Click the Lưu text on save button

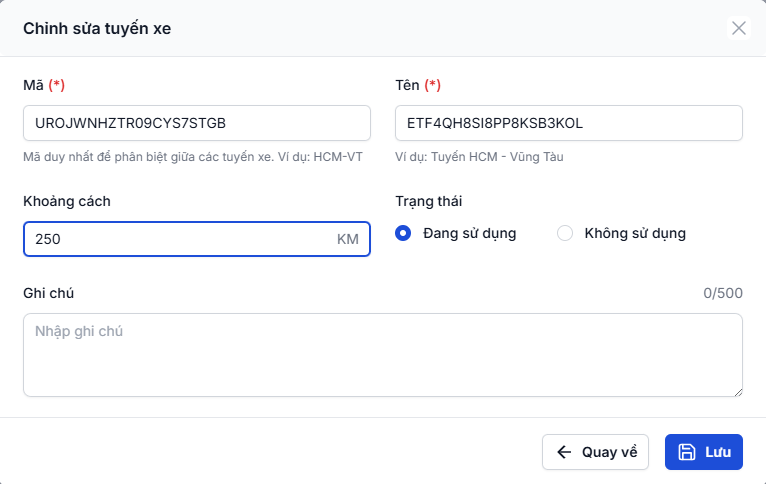(718, 452)
